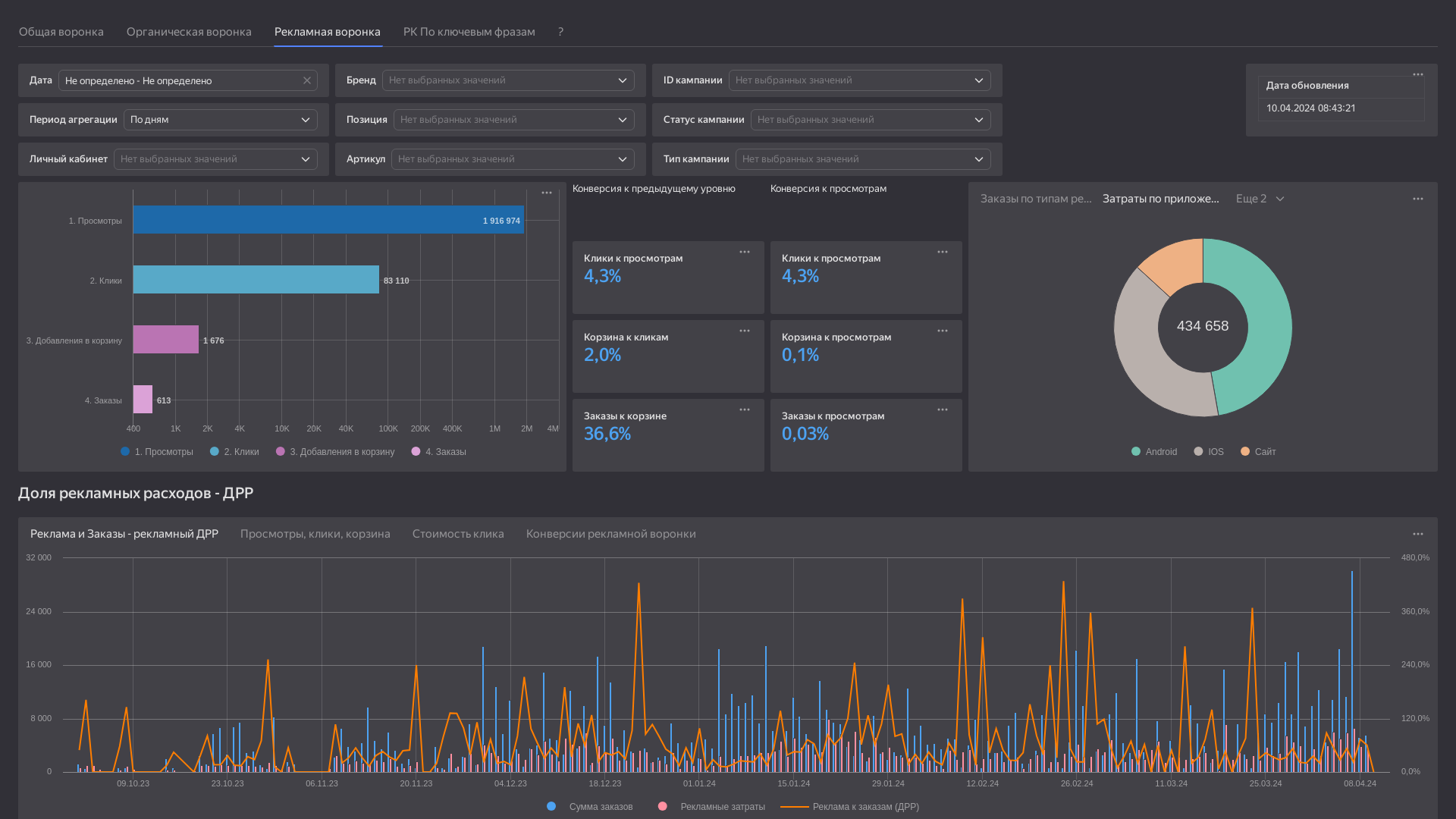Open three-dot menu on Заказы к просмотрам card
Image resolution: width=1456 pixels, height=819 pixels.
click(943, 409)
